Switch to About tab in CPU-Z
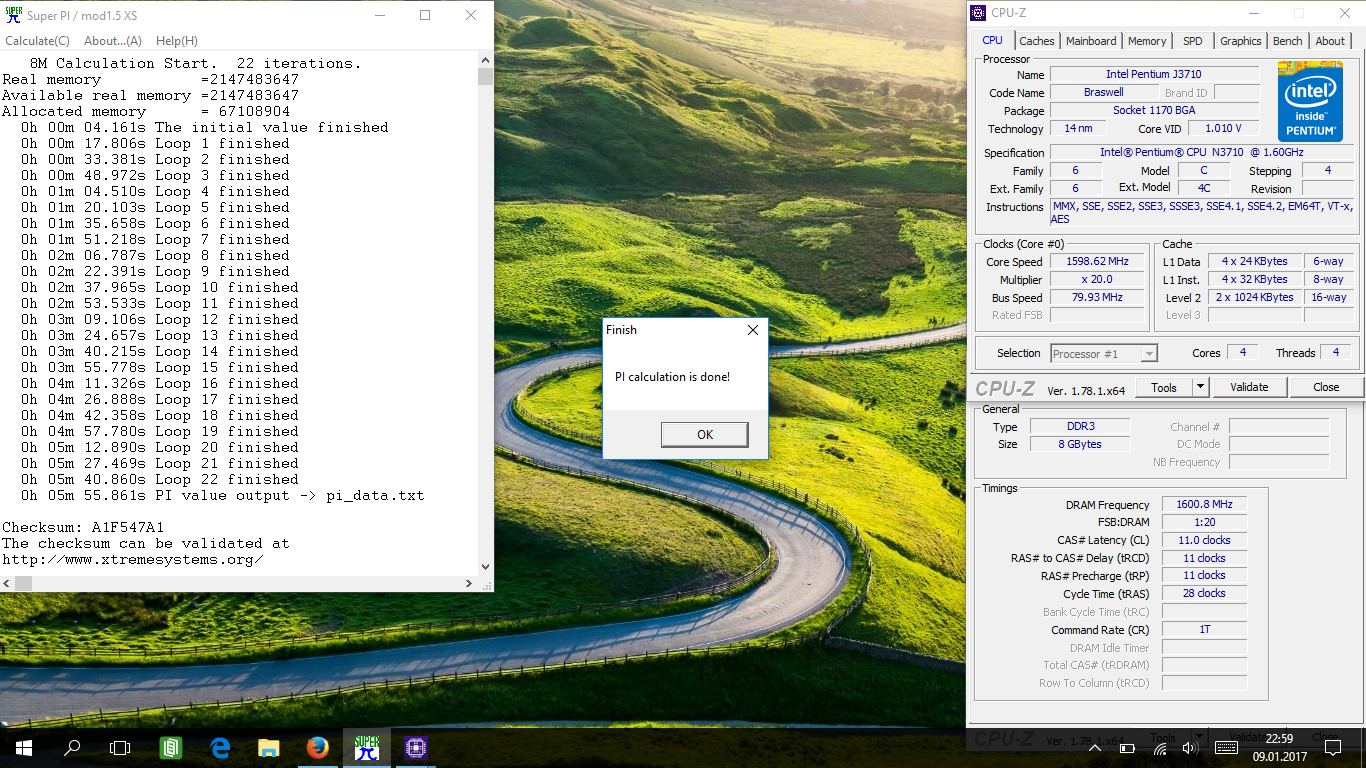 1330,41
